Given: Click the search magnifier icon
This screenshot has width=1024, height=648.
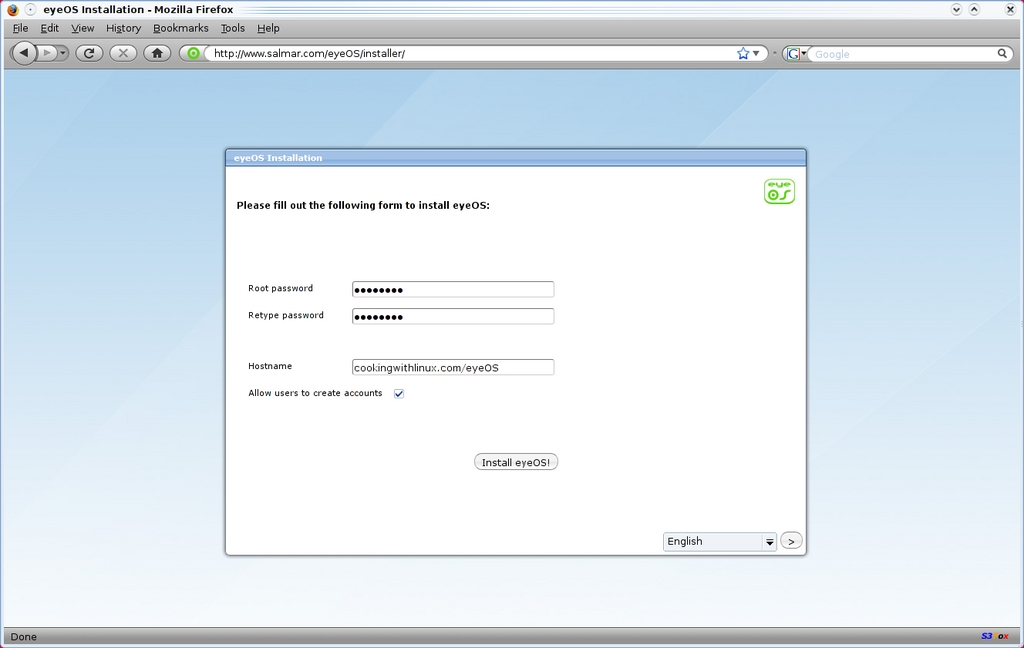Looking at the screenshot, I should [x=1002, y=53].
